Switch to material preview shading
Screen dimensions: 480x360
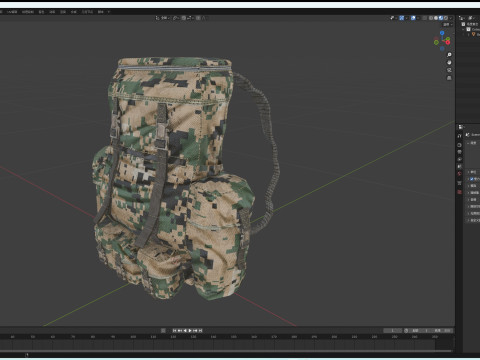tap(441, 18)
